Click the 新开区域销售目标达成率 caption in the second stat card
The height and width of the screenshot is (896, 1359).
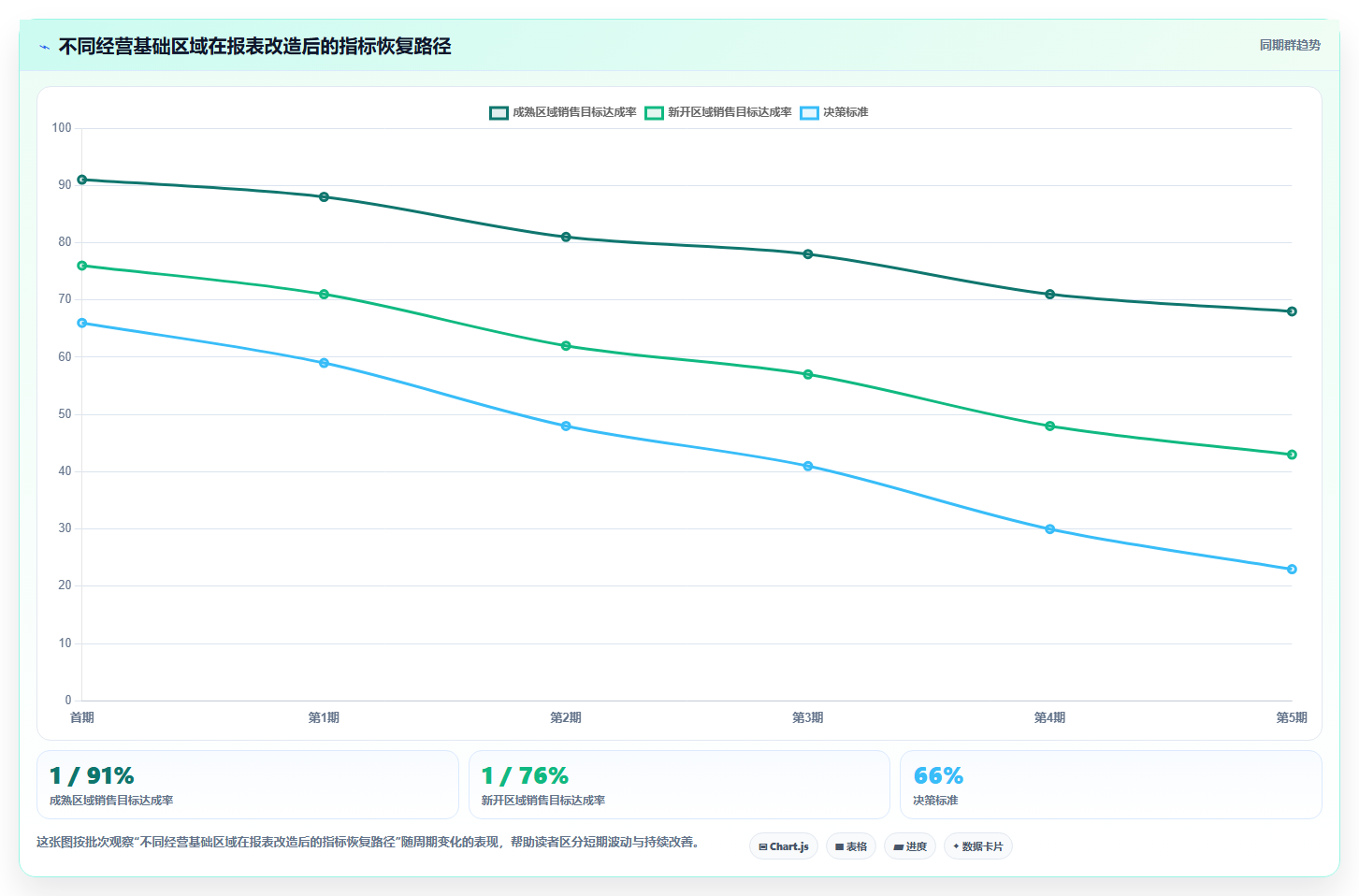pyautogui.click(x=543, y=801)
